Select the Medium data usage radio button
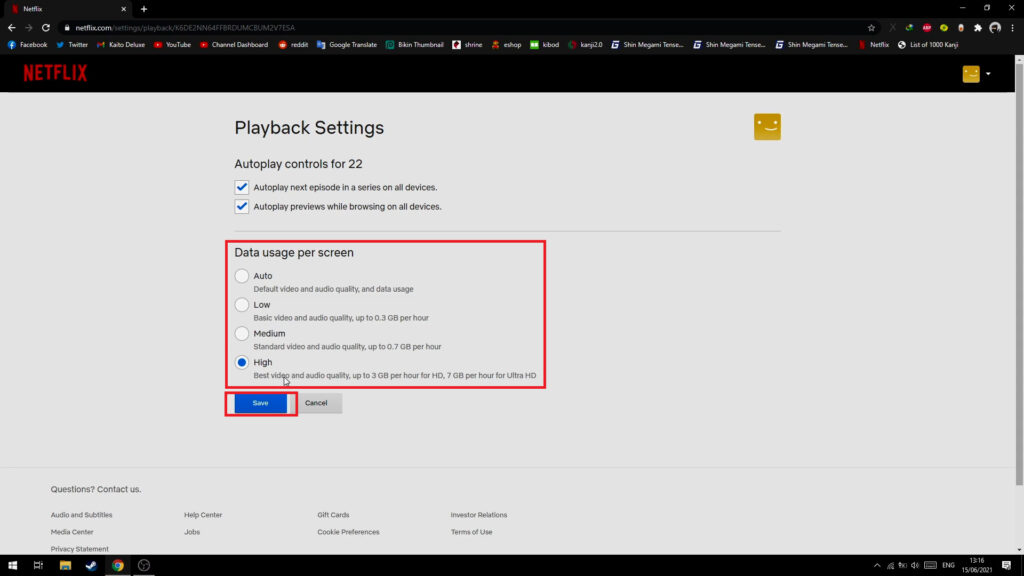This screenshot has height=576, width=1024. point(241,333)
